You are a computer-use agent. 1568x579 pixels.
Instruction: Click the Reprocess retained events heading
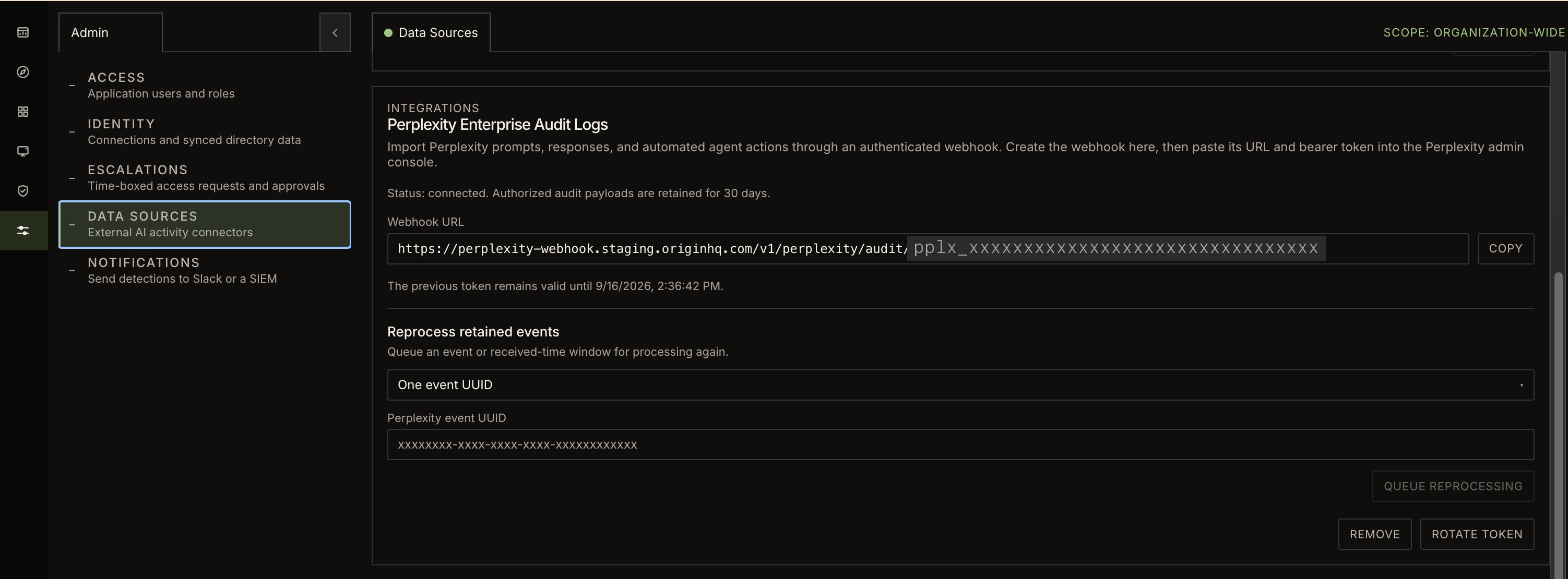click(473, 332)
